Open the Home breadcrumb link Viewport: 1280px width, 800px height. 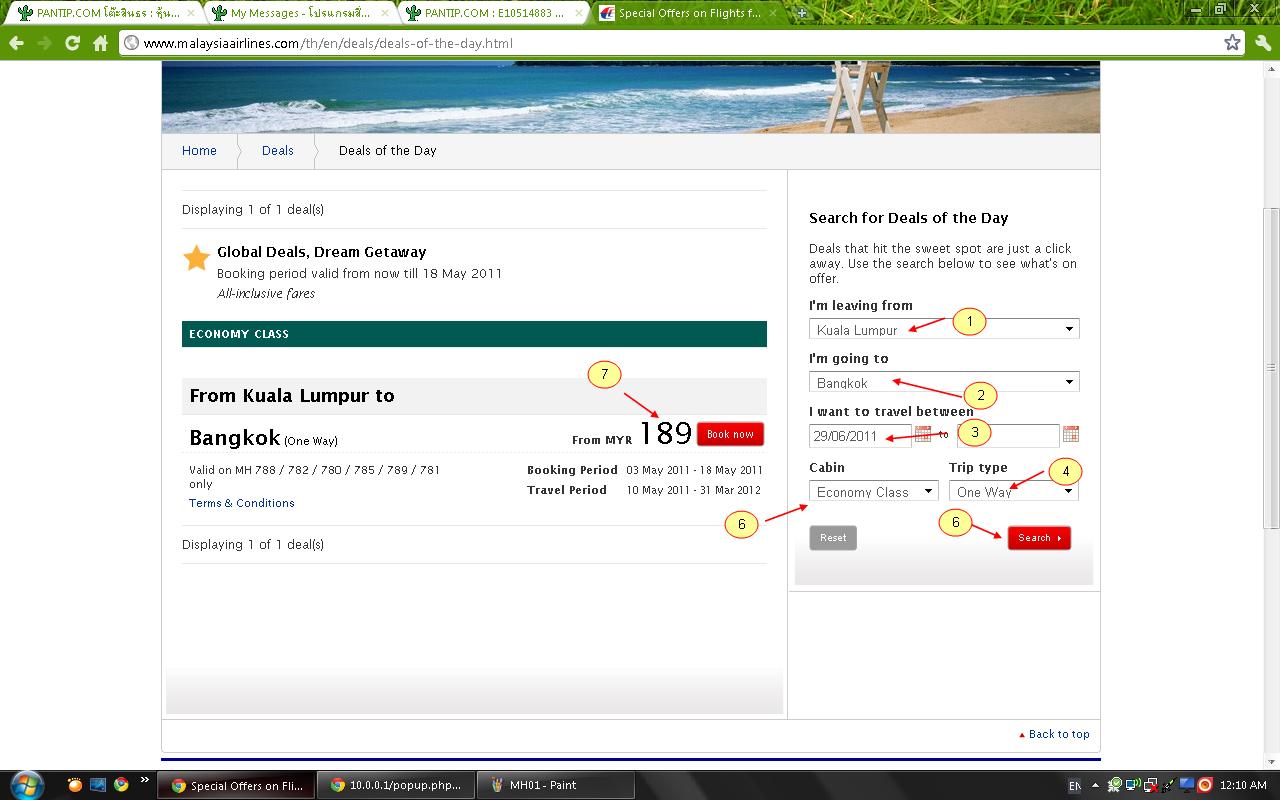(x=199, y=151)
